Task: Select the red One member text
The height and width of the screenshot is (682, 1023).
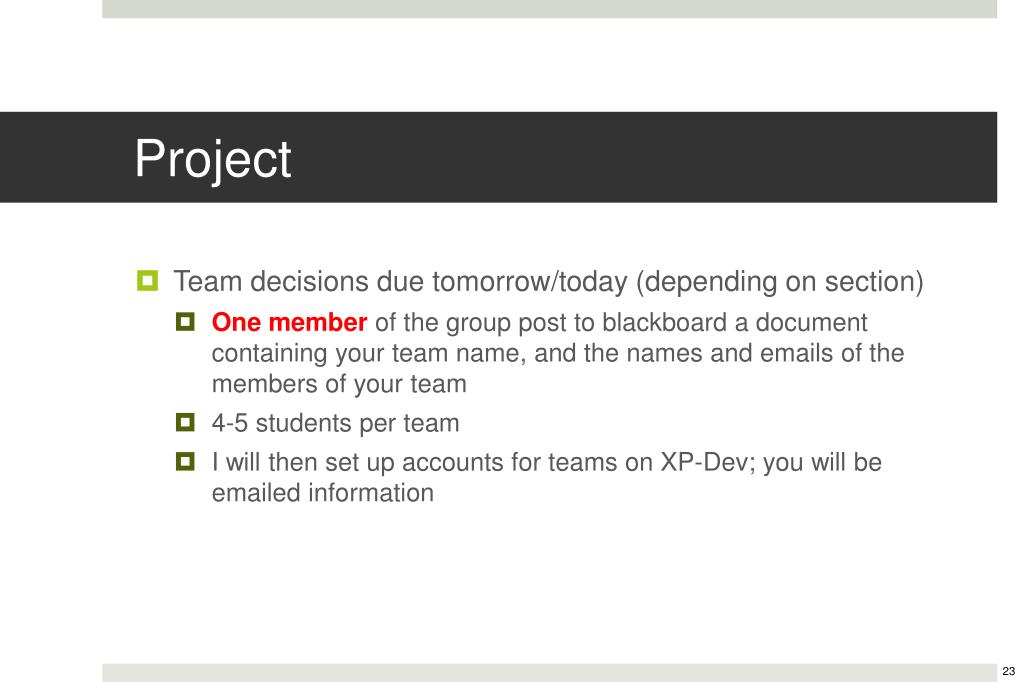Action: point(289,322)
